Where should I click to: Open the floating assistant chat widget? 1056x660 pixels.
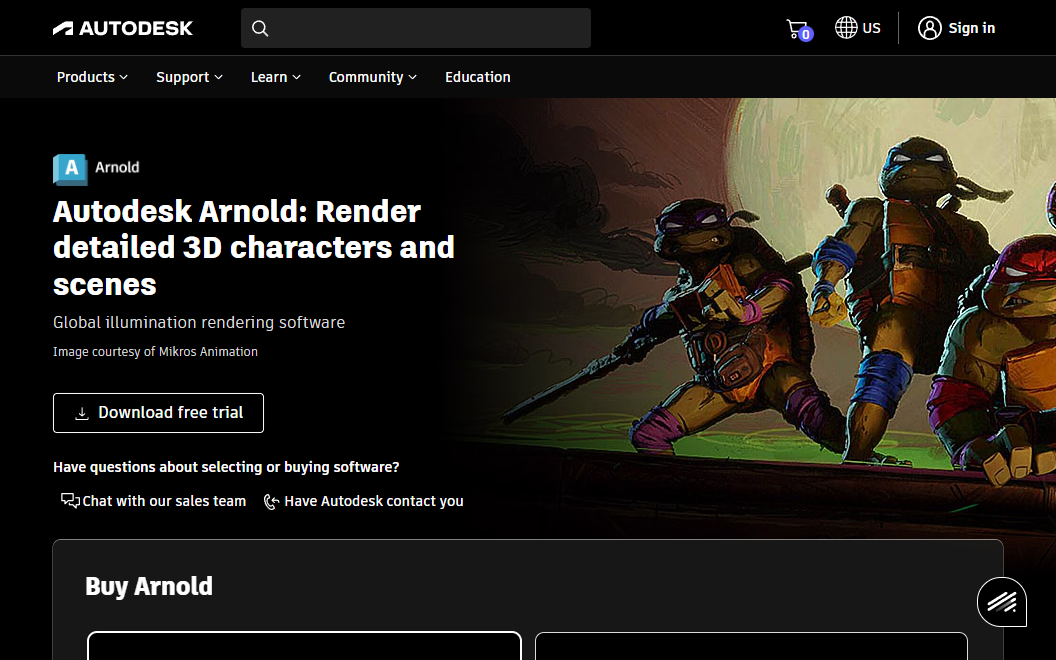click(1001, 602)
